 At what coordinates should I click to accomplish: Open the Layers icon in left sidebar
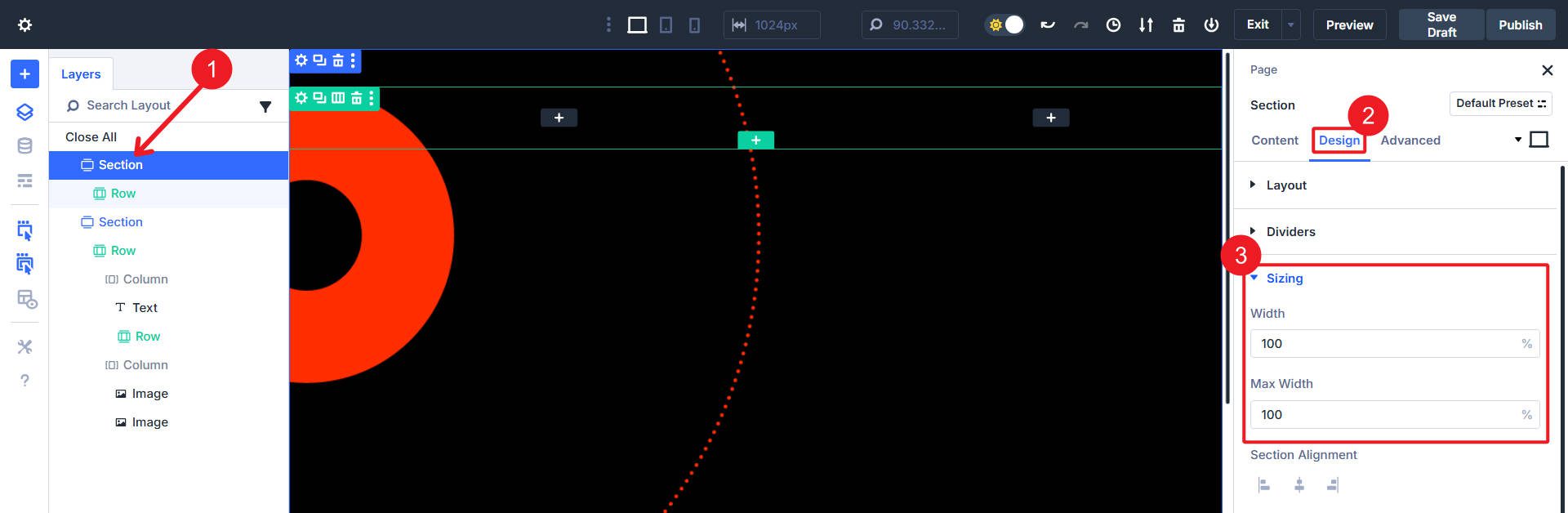(x=24, y=112)
